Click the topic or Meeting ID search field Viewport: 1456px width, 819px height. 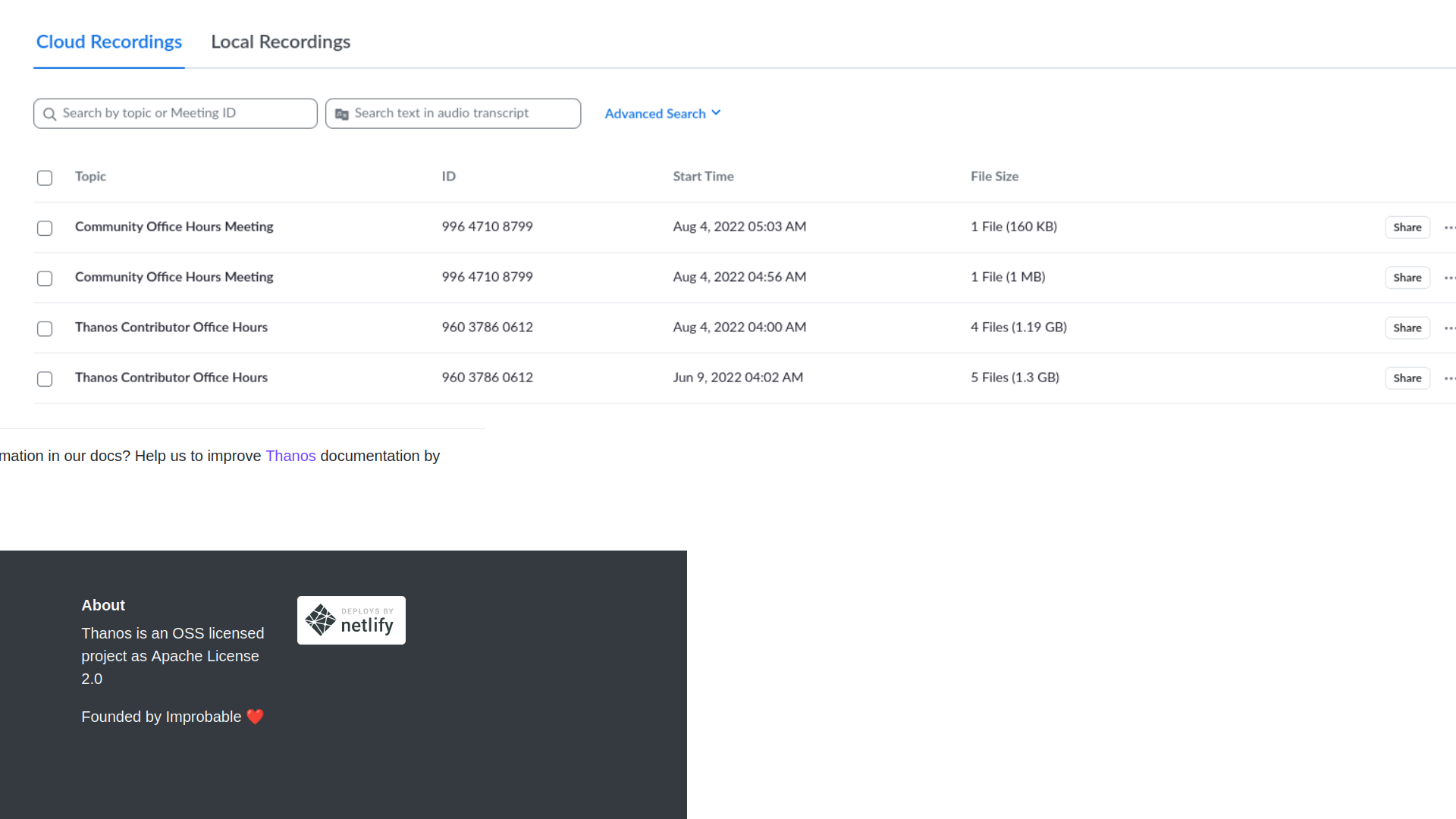point(174,113)
